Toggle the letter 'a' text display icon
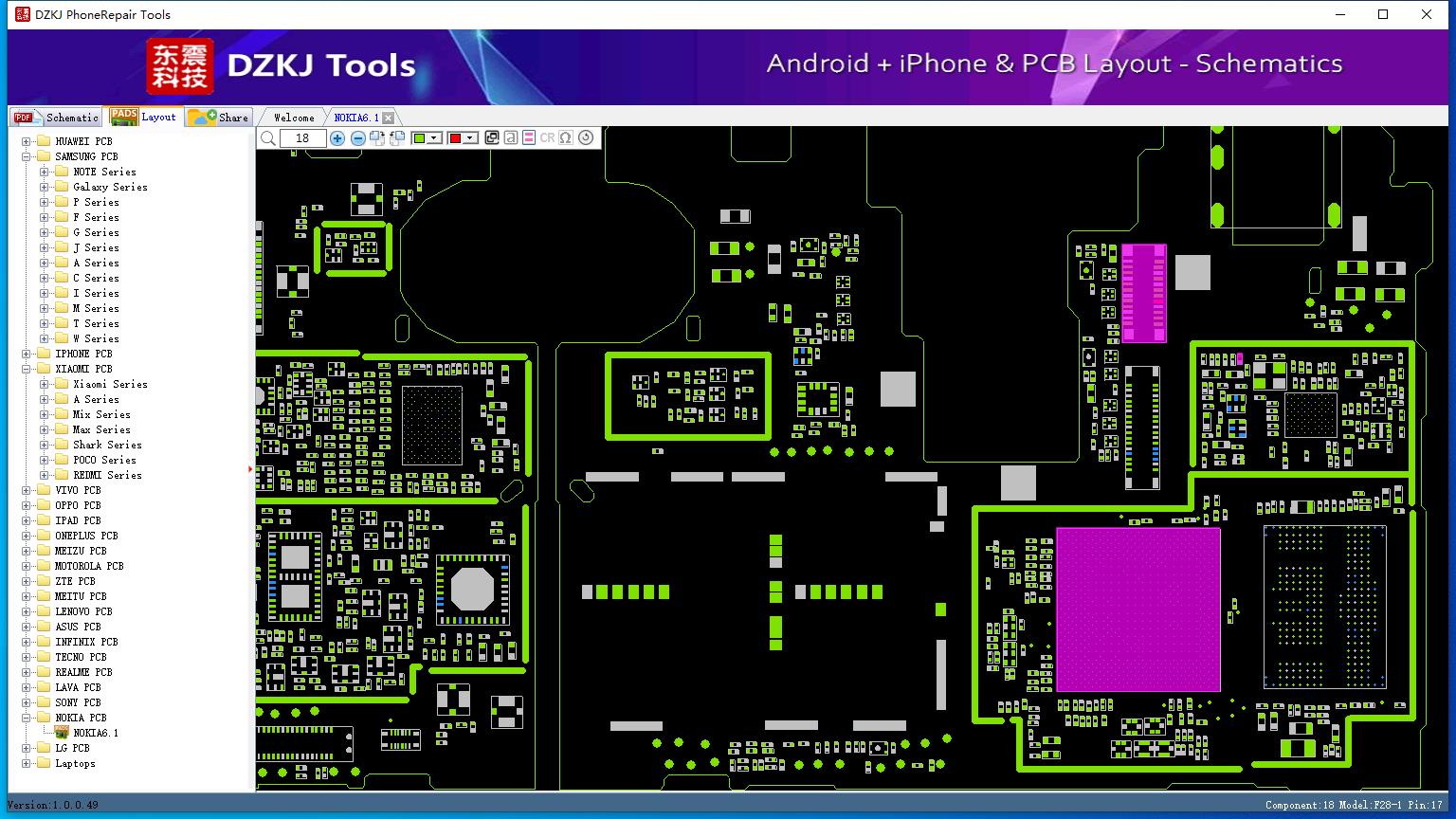 (x=511, y=138)
